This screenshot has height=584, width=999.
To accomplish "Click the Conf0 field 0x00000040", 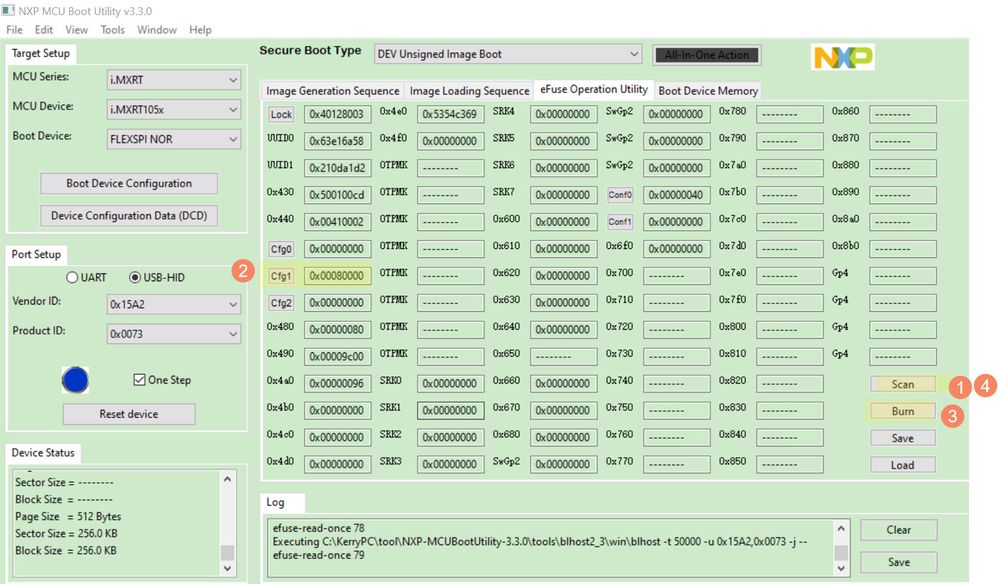I will (x=677, y=195).
